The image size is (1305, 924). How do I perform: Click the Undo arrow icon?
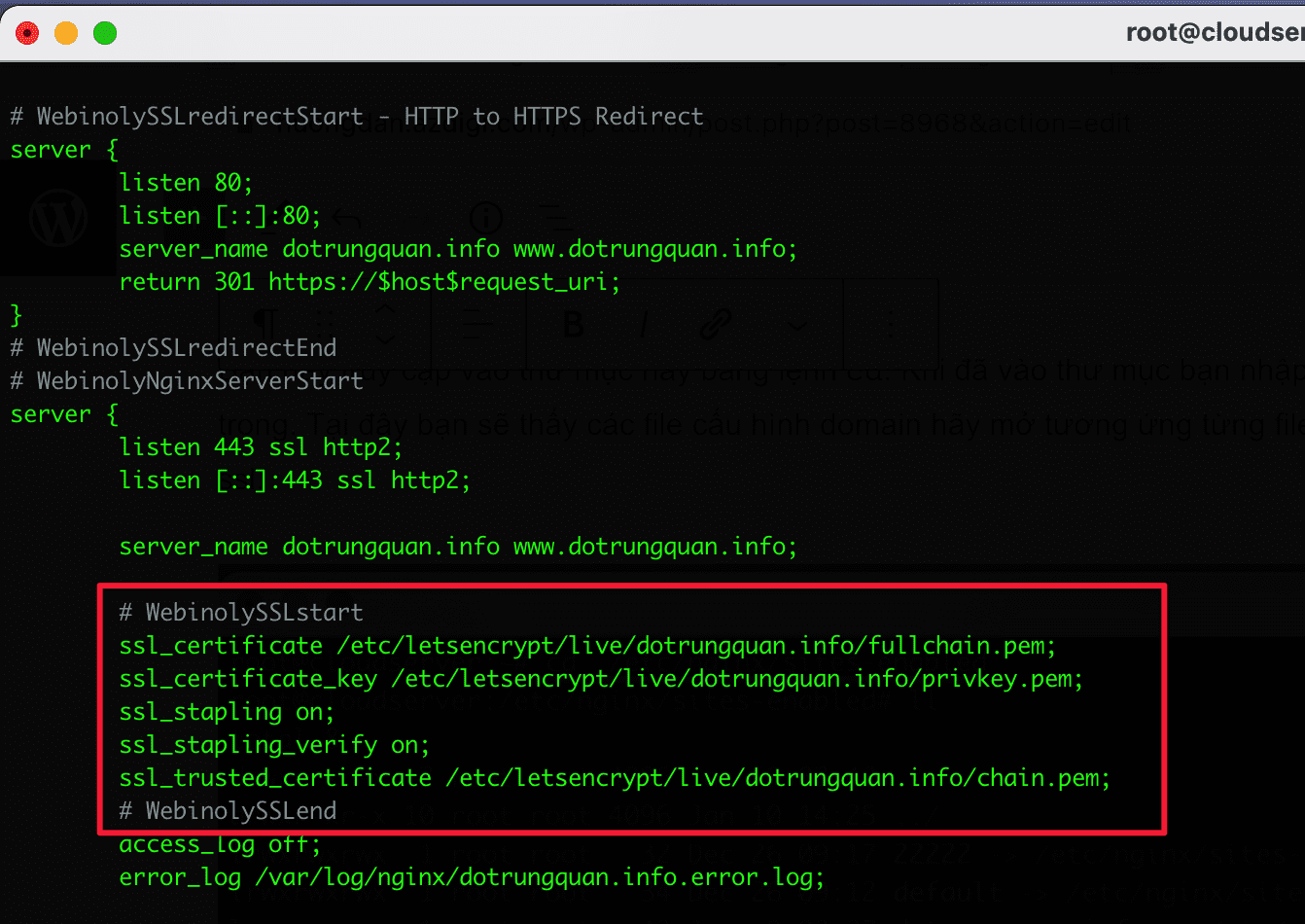(x=347, y=219)
